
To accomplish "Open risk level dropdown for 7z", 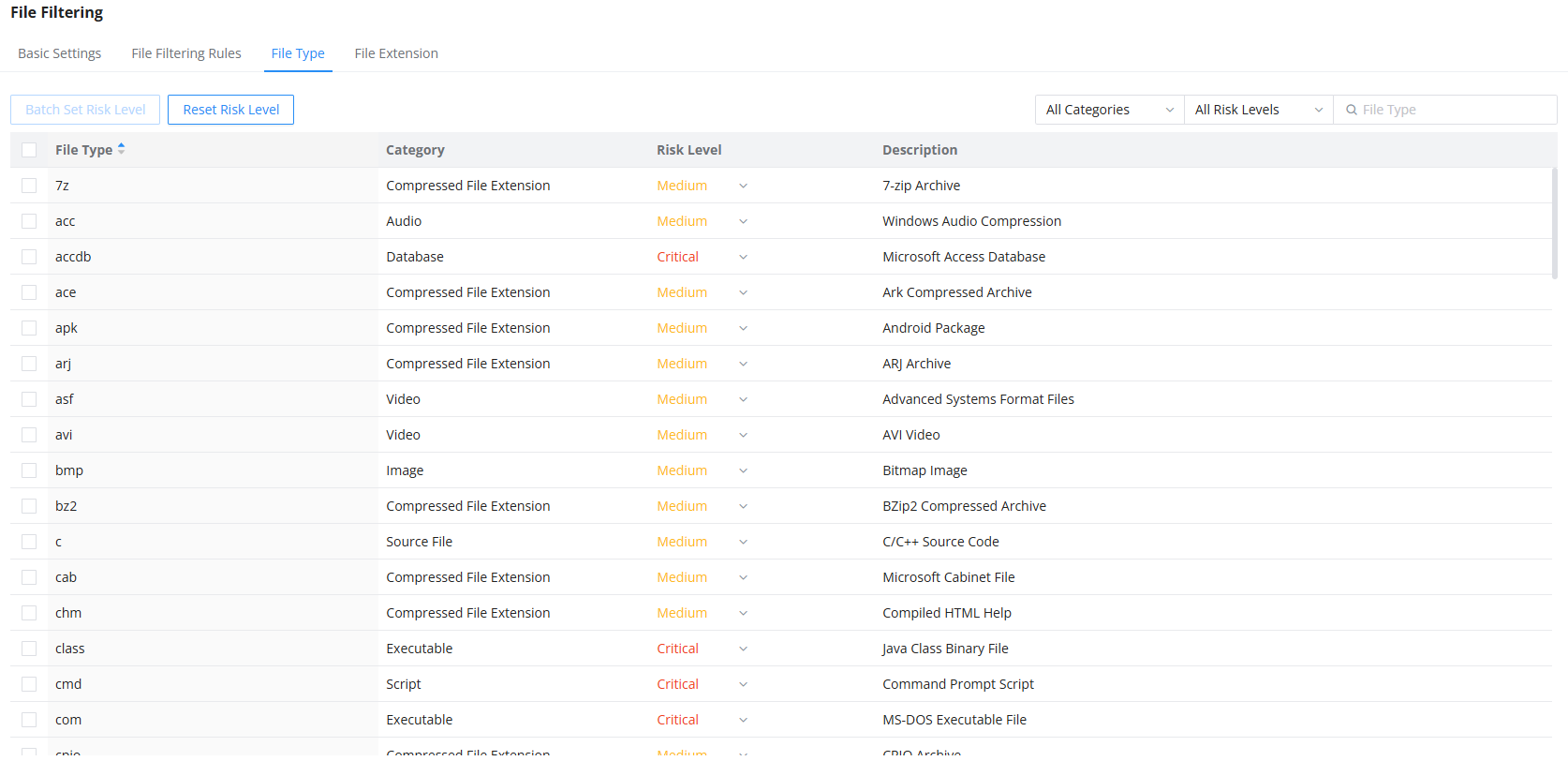I will (x=703, y=186).
